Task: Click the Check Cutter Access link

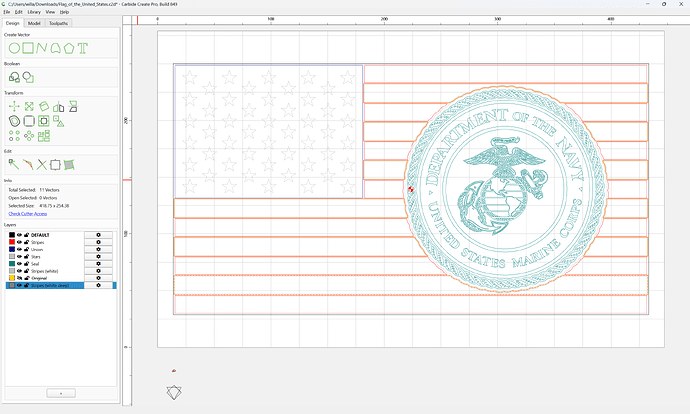Action: pyautogui.click(x=28, y=214)
